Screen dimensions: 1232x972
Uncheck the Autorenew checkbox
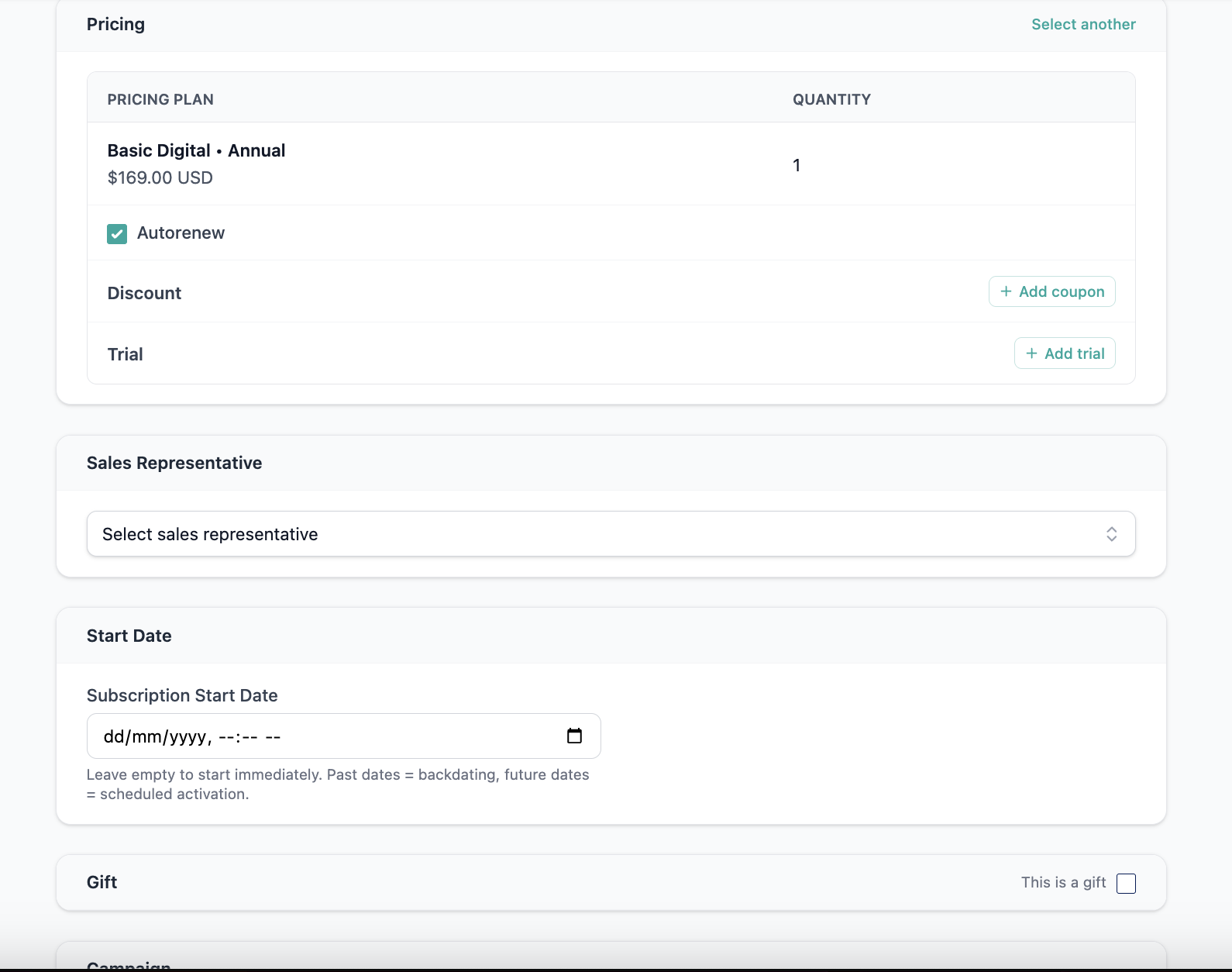click(117, 233)
